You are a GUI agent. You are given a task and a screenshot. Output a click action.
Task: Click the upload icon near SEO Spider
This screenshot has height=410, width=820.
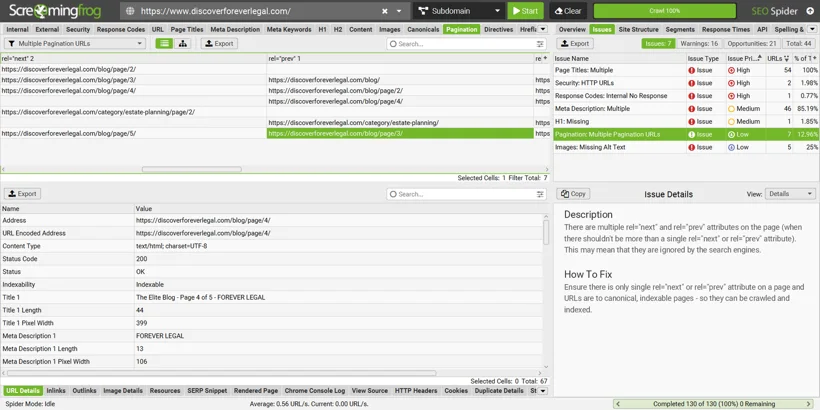pos(810,11)
